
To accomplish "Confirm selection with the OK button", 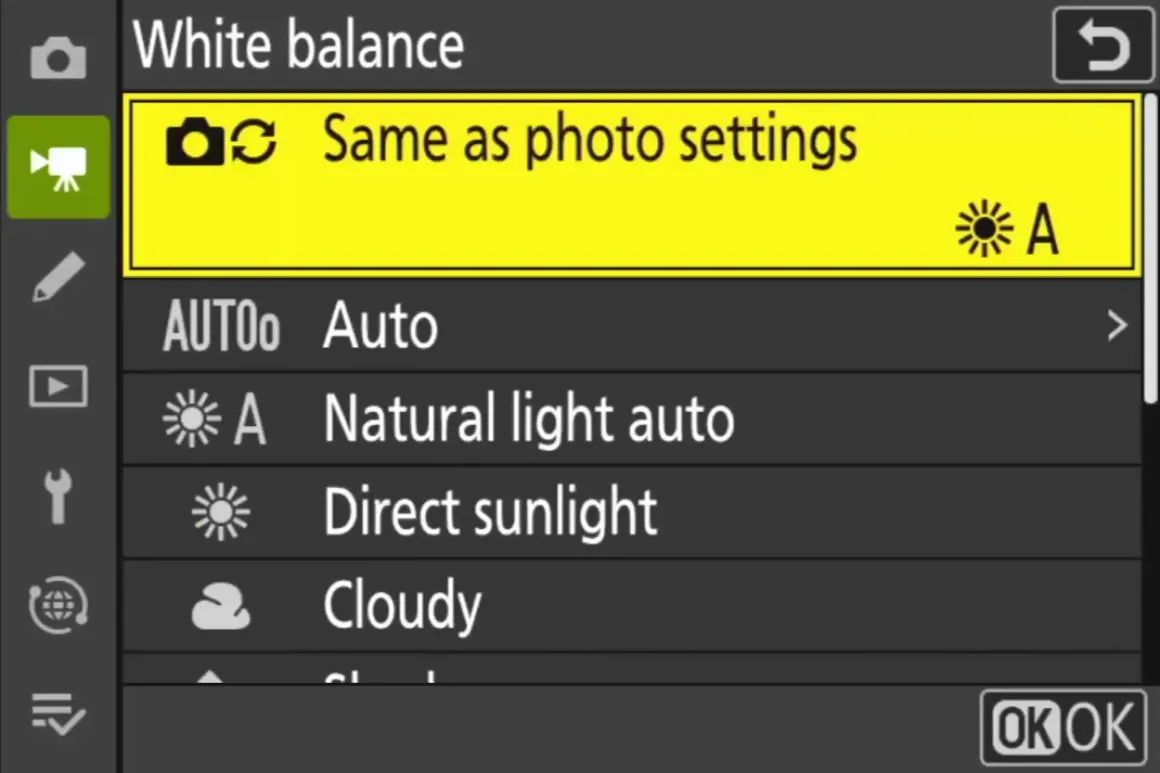I will click(x=1063, y=727).
